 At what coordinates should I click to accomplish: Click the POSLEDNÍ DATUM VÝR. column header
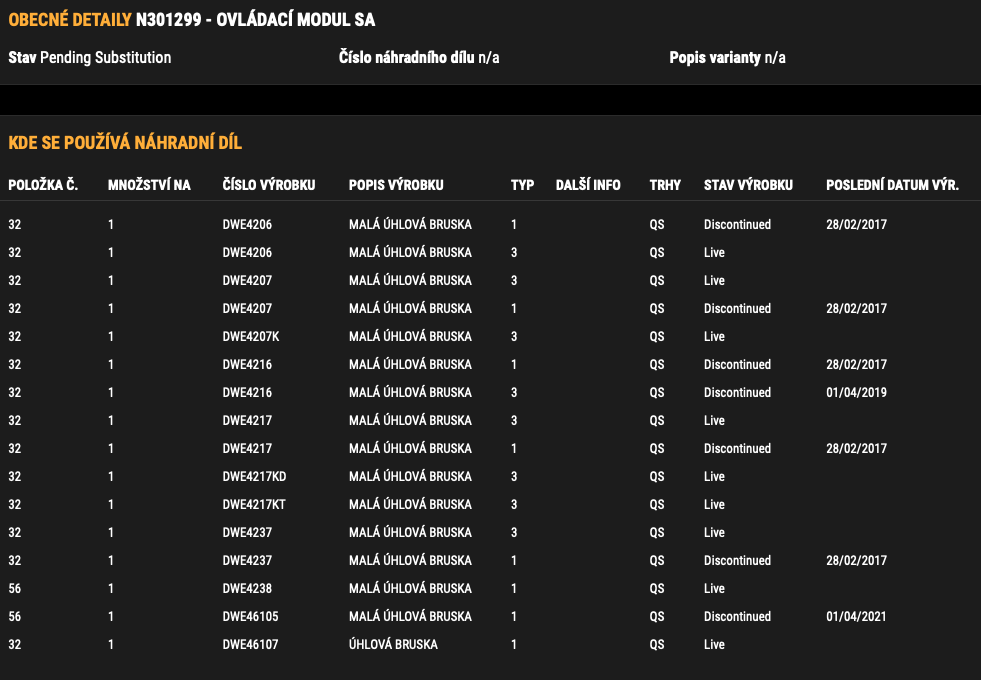point(892,185)
